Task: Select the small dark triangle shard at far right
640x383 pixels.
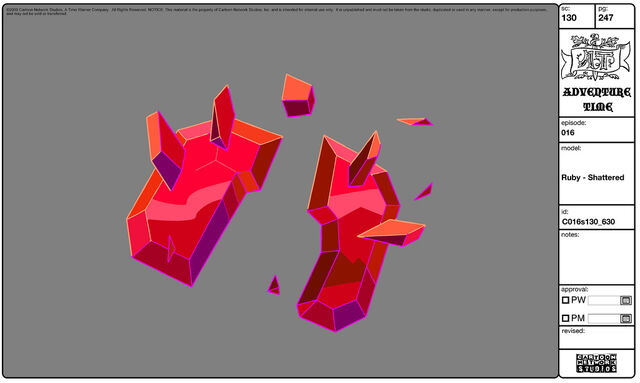Action: pyautogui.click(x=424, y=192)
